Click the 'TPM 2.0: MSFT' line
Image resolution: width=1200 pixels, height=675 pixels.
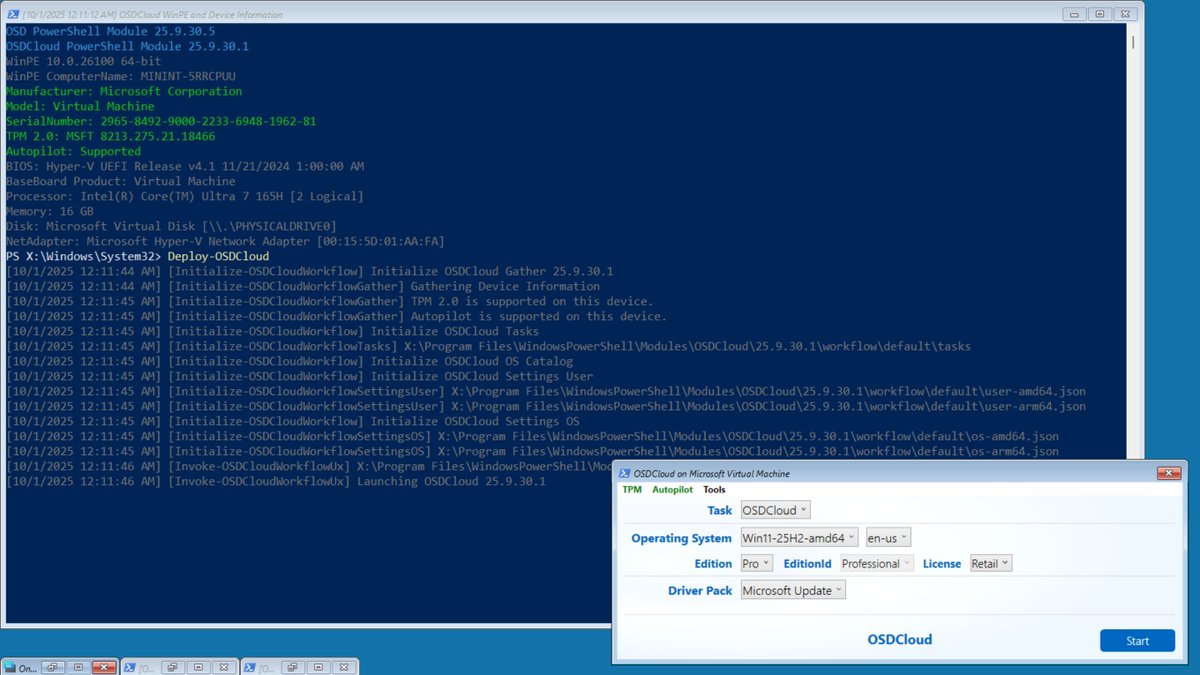pos(110,137)
